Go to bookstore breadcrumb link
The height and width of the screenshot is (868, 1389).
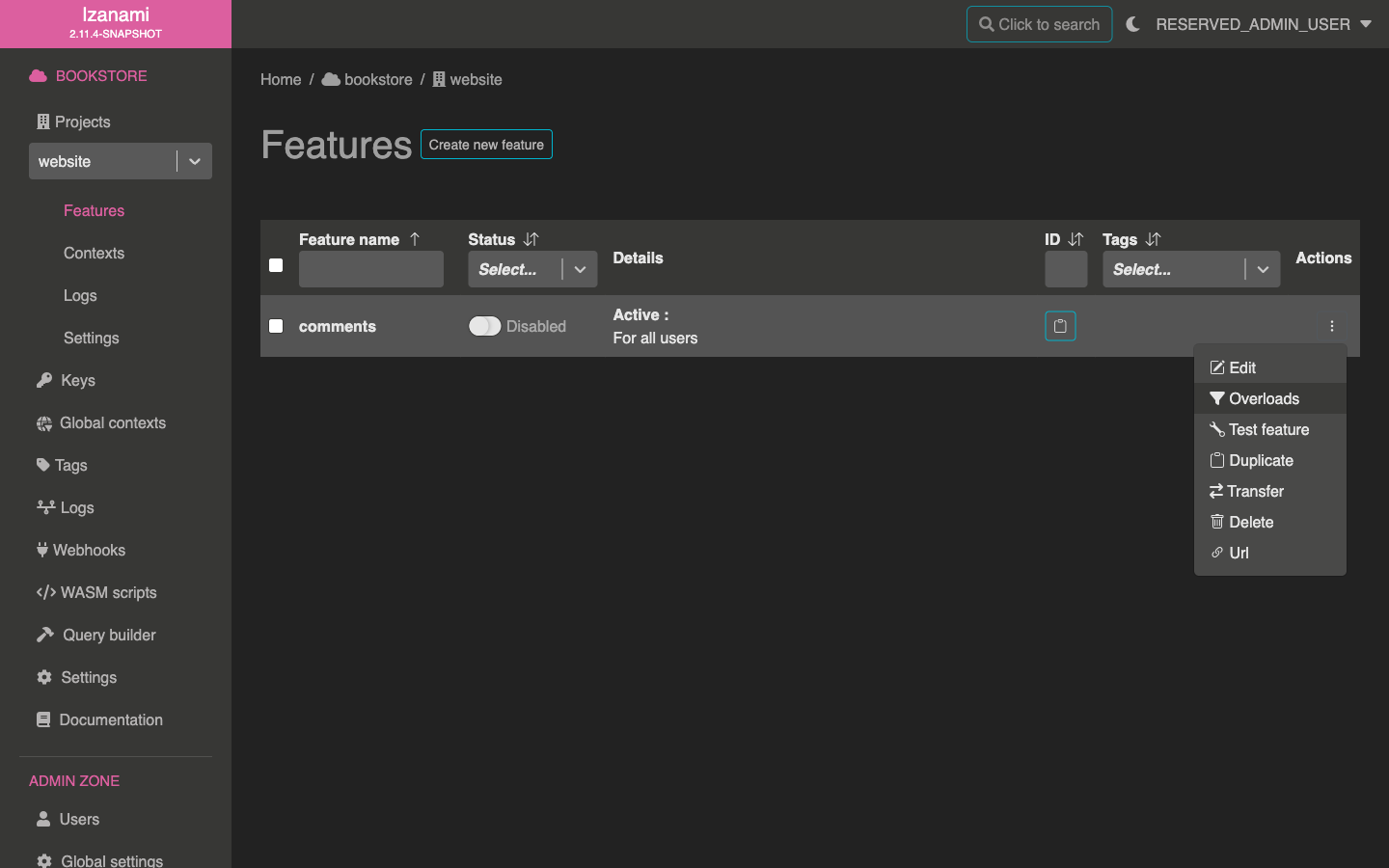pos(377,79)
